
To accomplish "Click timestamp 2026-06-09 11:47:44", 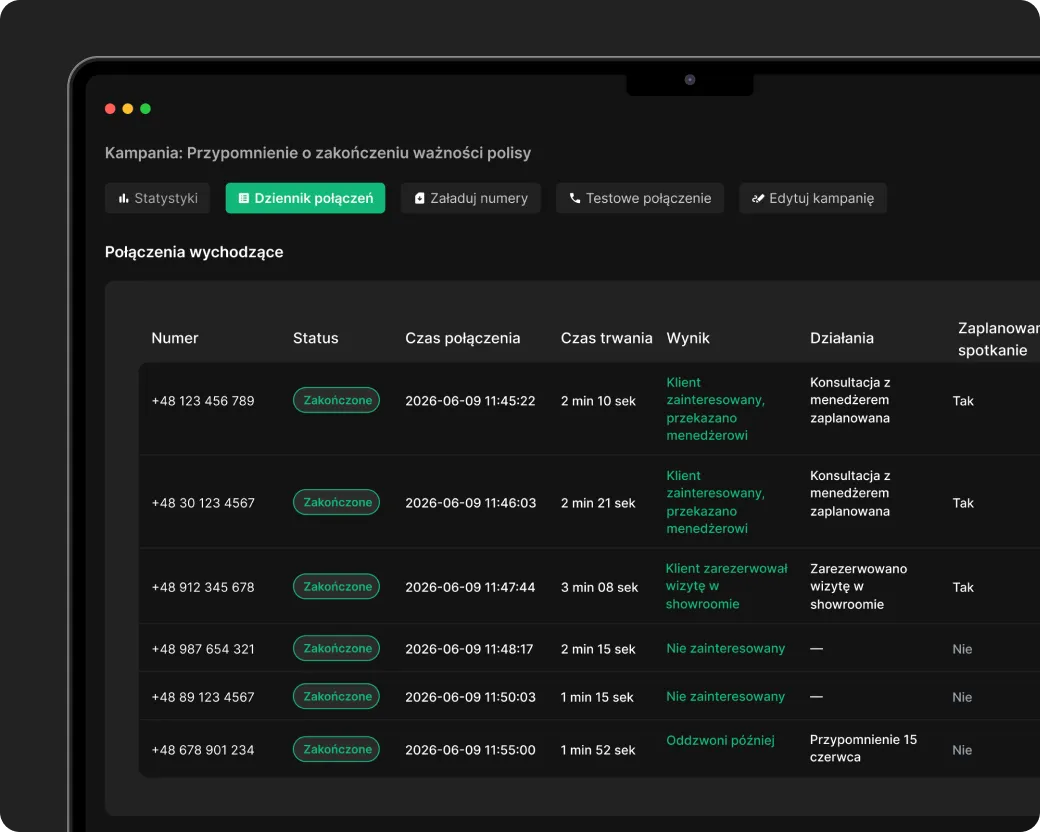I will [470, 587].
